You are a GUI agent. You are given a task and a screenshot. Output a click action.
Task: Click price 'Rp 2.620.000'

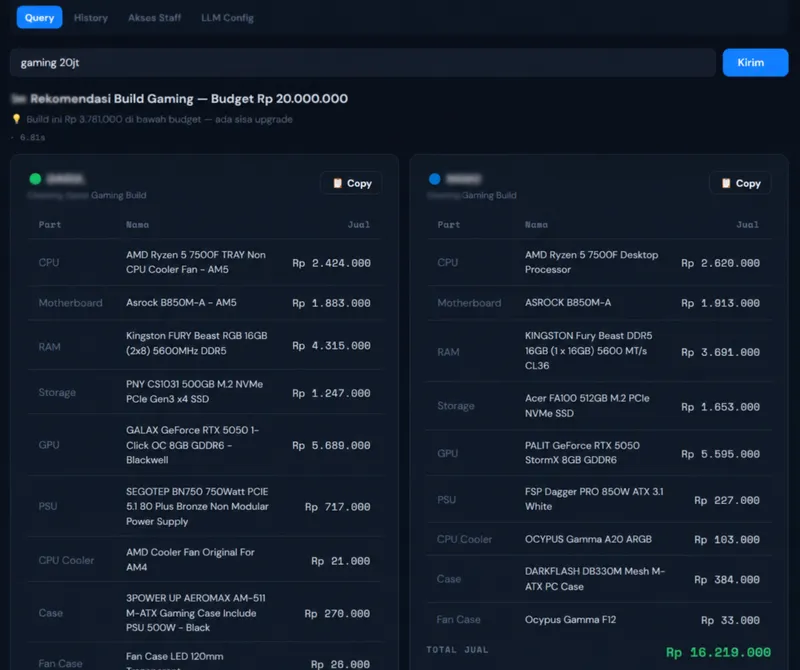click(720, 263)
